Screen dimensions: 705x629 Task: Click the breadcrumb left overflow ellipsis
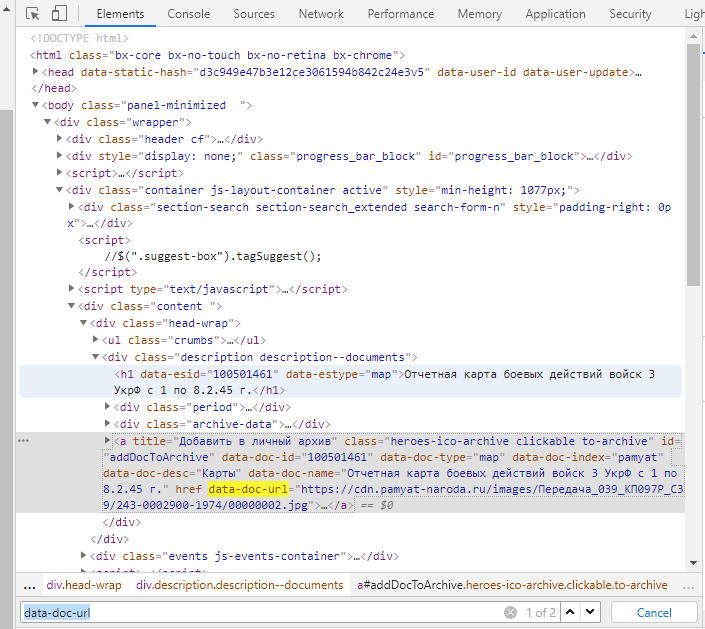29,586
